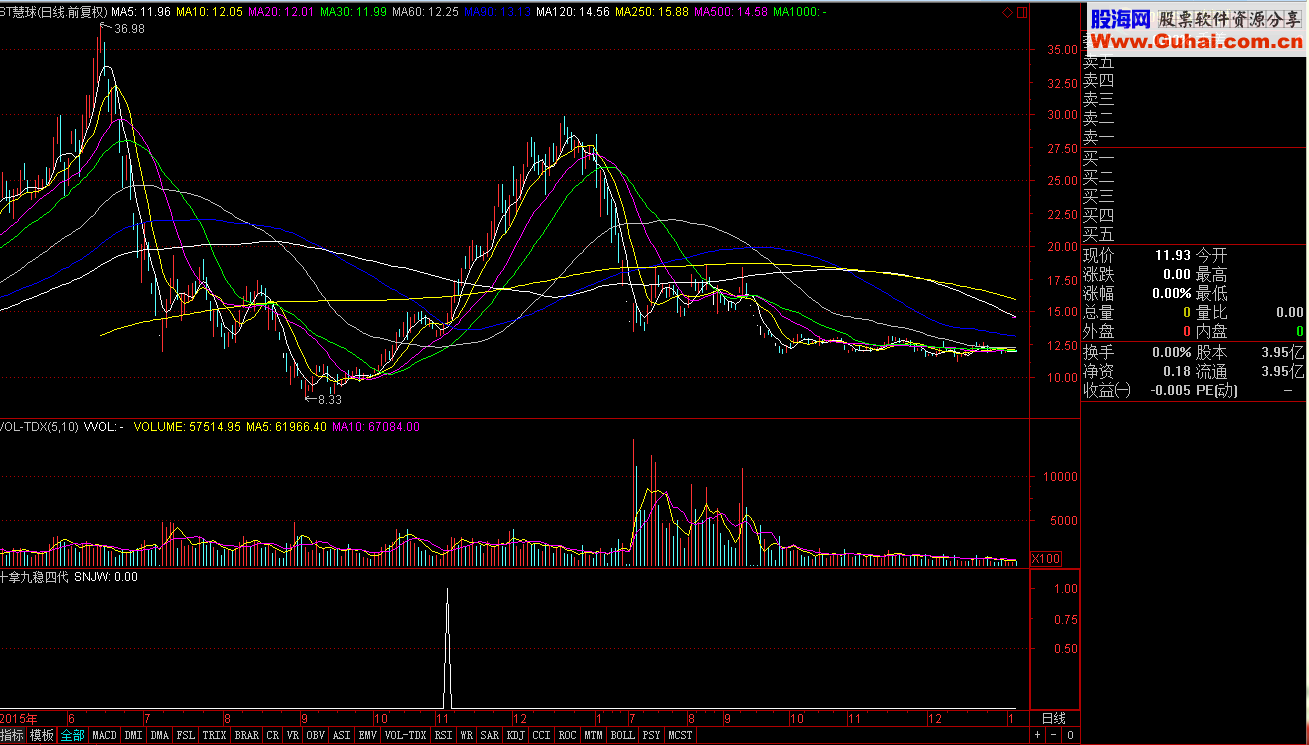1309x745 pixels.
Task: Click the 8.33 low price marker
Action: (329, 399)
